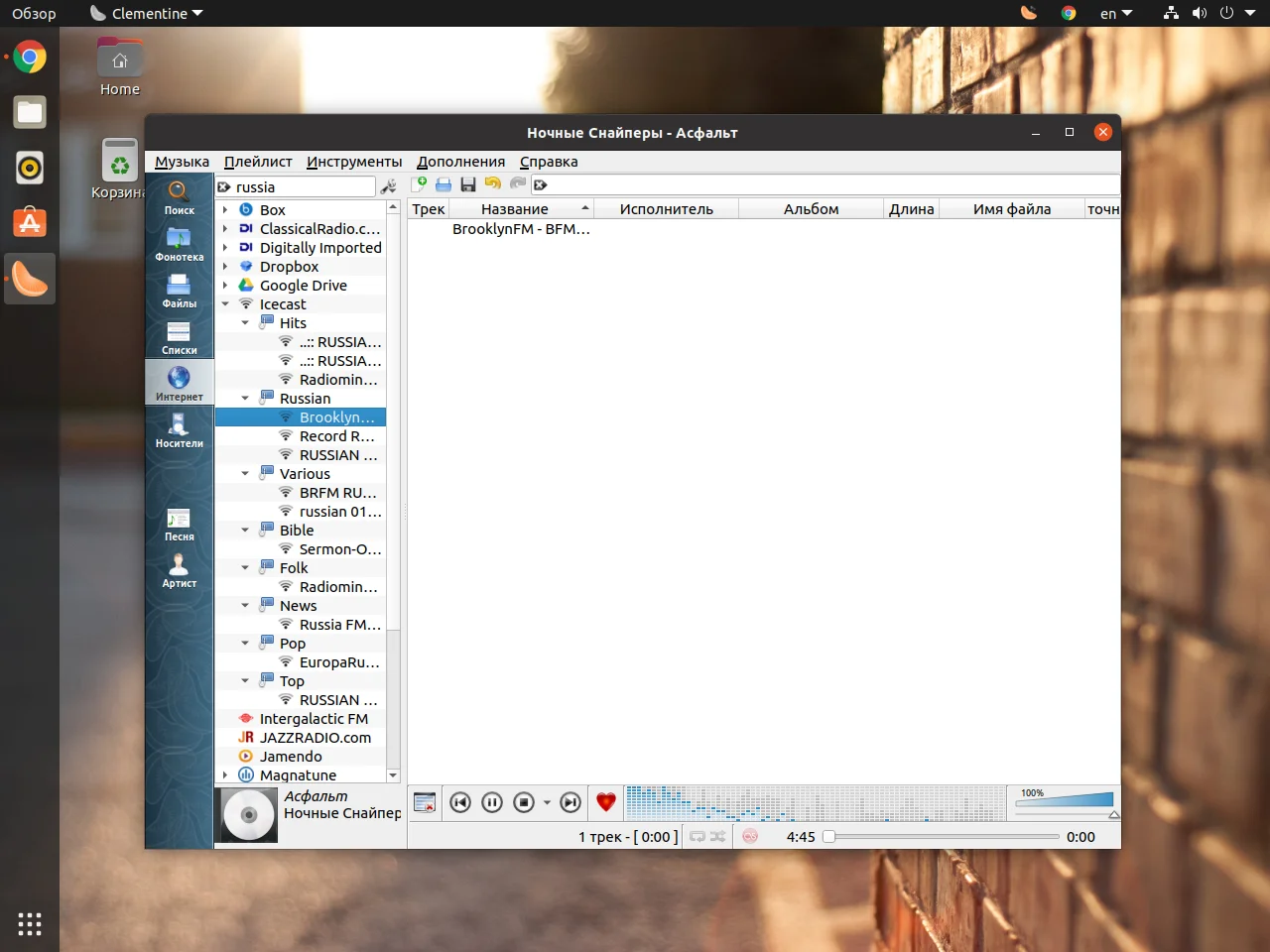Toggle the playlist sidebar visibility icon
1270x952 pixels.
click(x=425, y=802)
